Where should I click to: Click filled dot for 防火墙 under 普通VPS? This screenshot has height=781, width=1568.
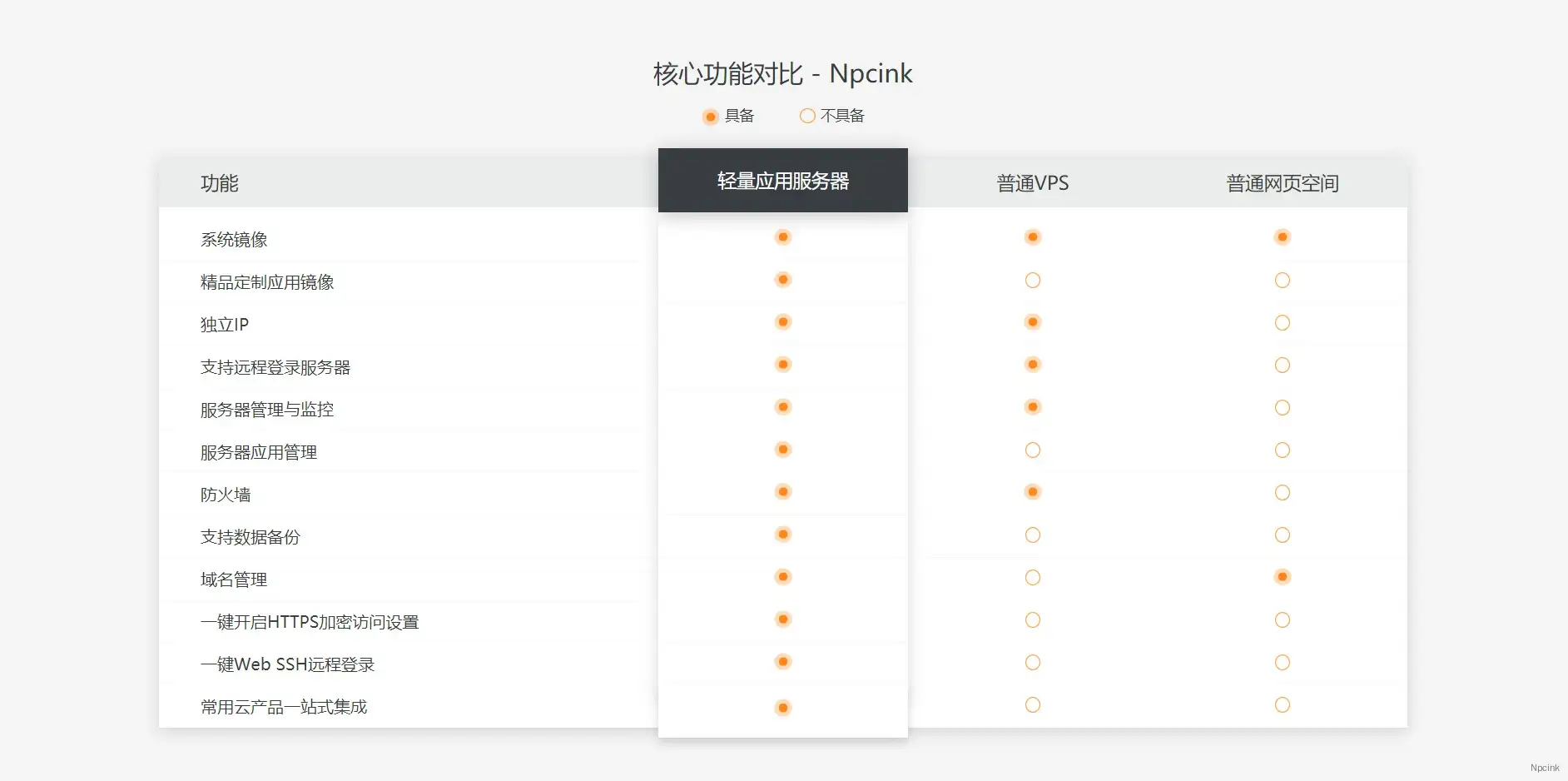point(1032,492)
